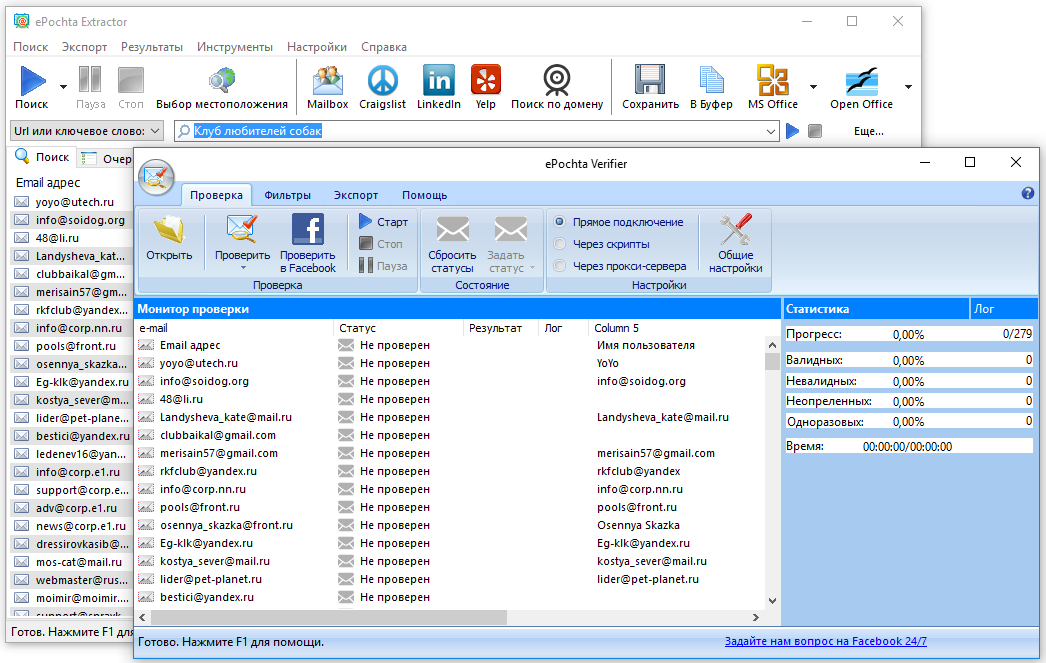Expand the MS Office dropdown arrow
The image size is (1046, 663).
point(813,87)
